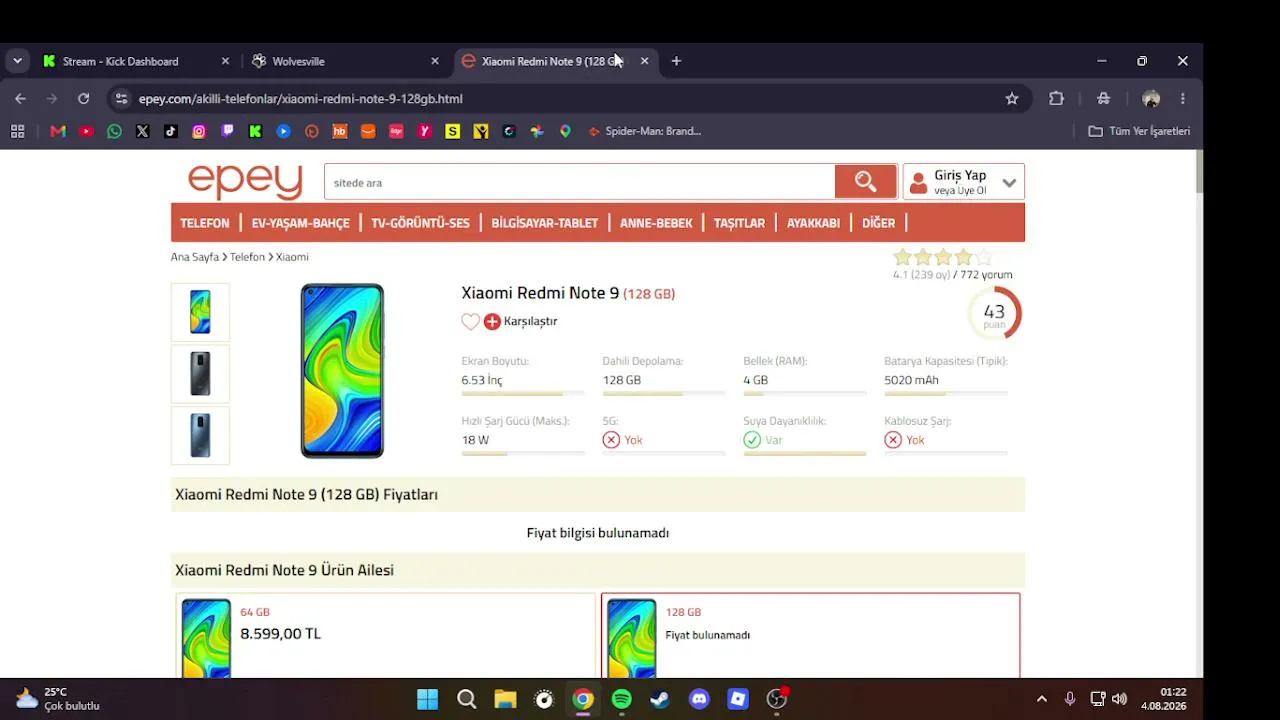
Task: Open the Tüm Yer İşaretleri bookmarks folder
Action: click(1139, 131)
